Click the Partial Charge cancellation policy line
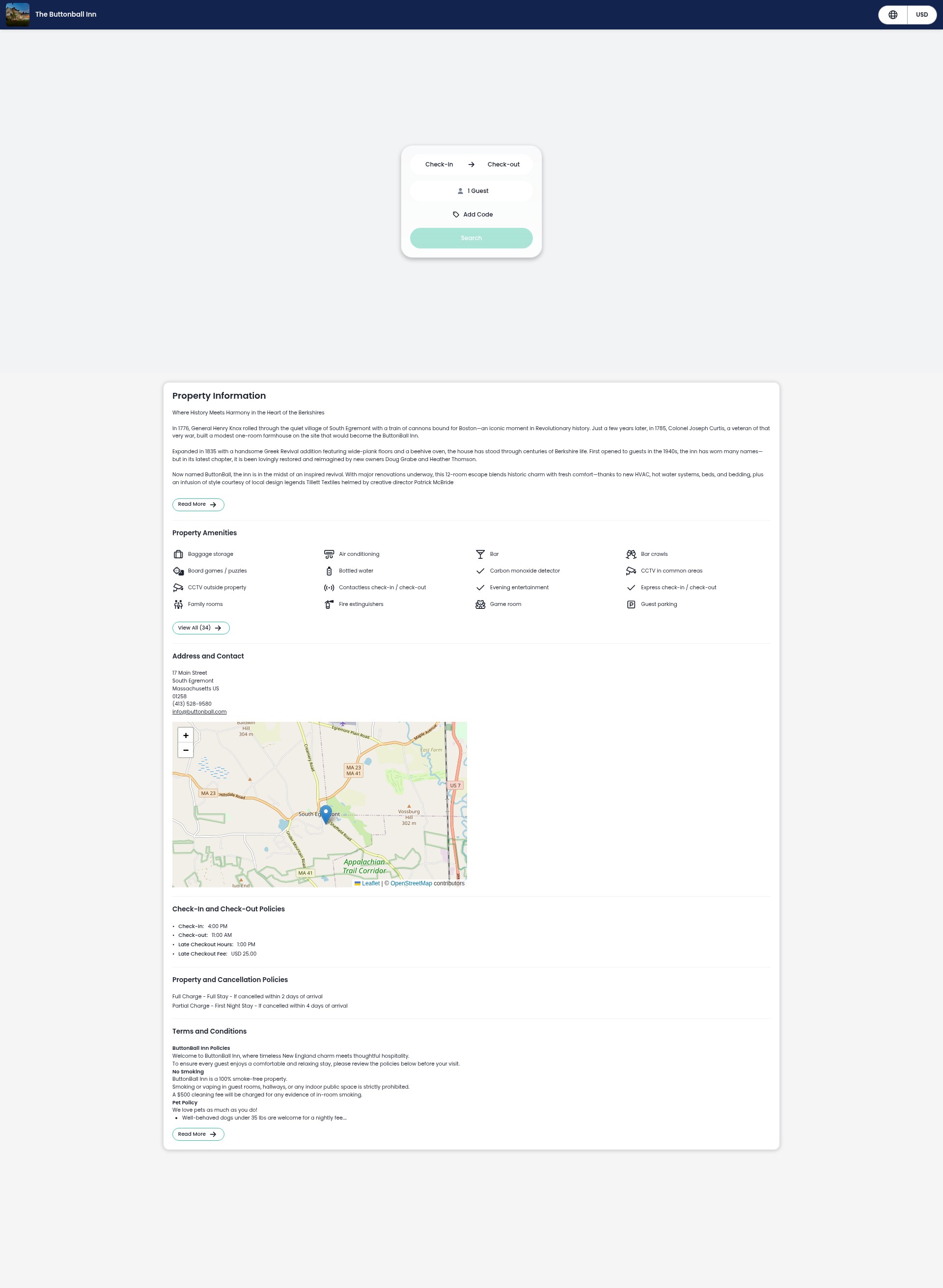Image resolution: width=943 pixels, height=1288 pixels. (260, 1006)
